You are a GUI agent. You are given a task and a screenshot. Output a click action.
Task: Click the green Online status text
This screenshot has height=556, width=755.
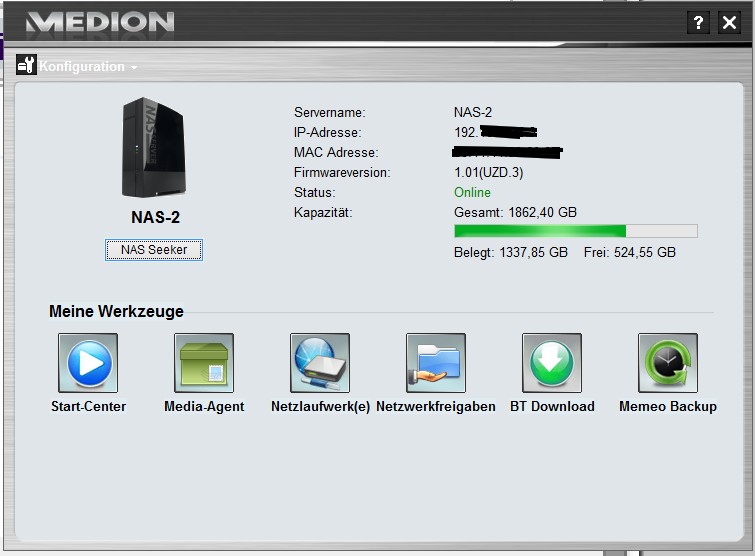tap(472, 193)
